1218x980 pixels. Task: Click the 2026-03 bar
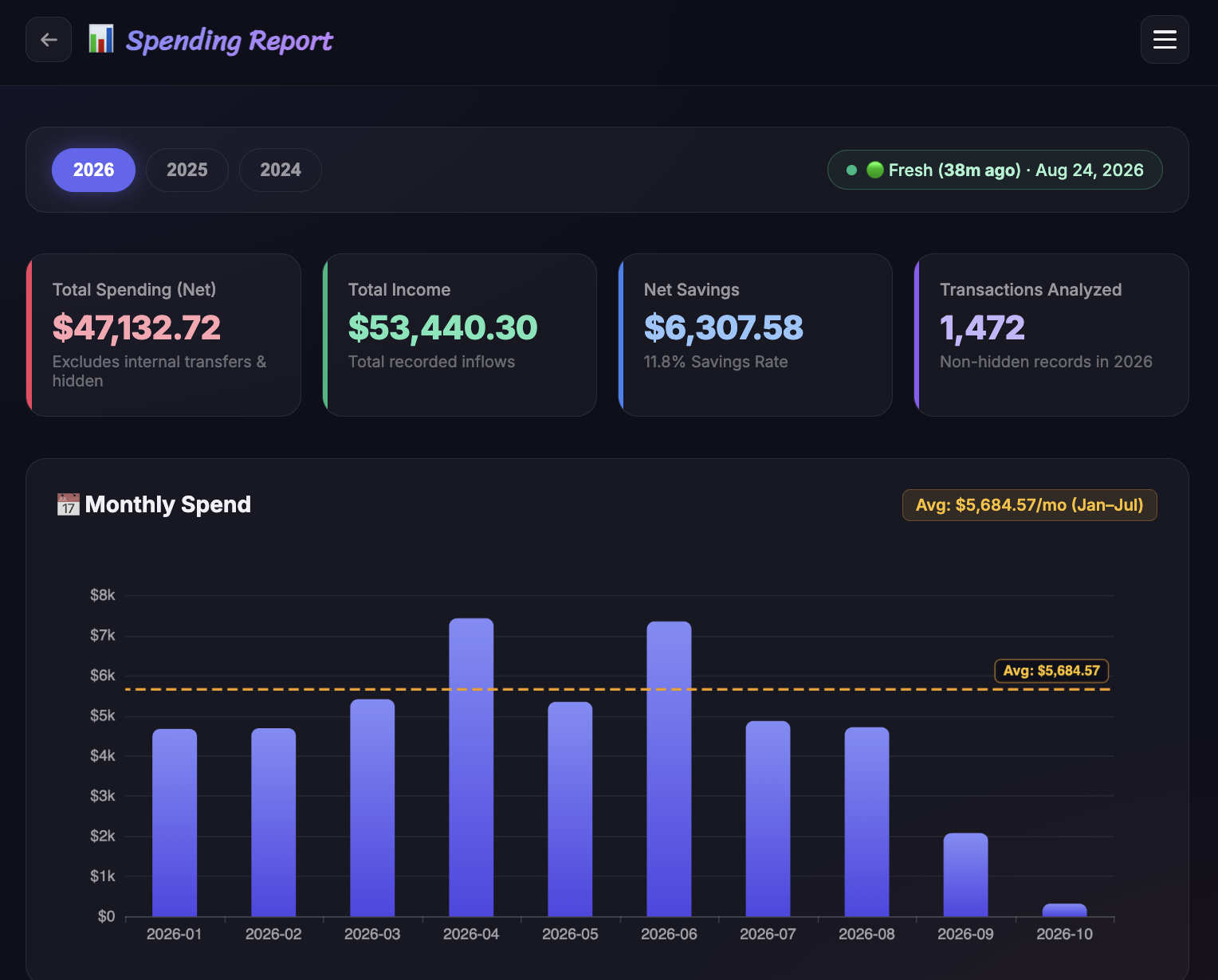point(372,808)
